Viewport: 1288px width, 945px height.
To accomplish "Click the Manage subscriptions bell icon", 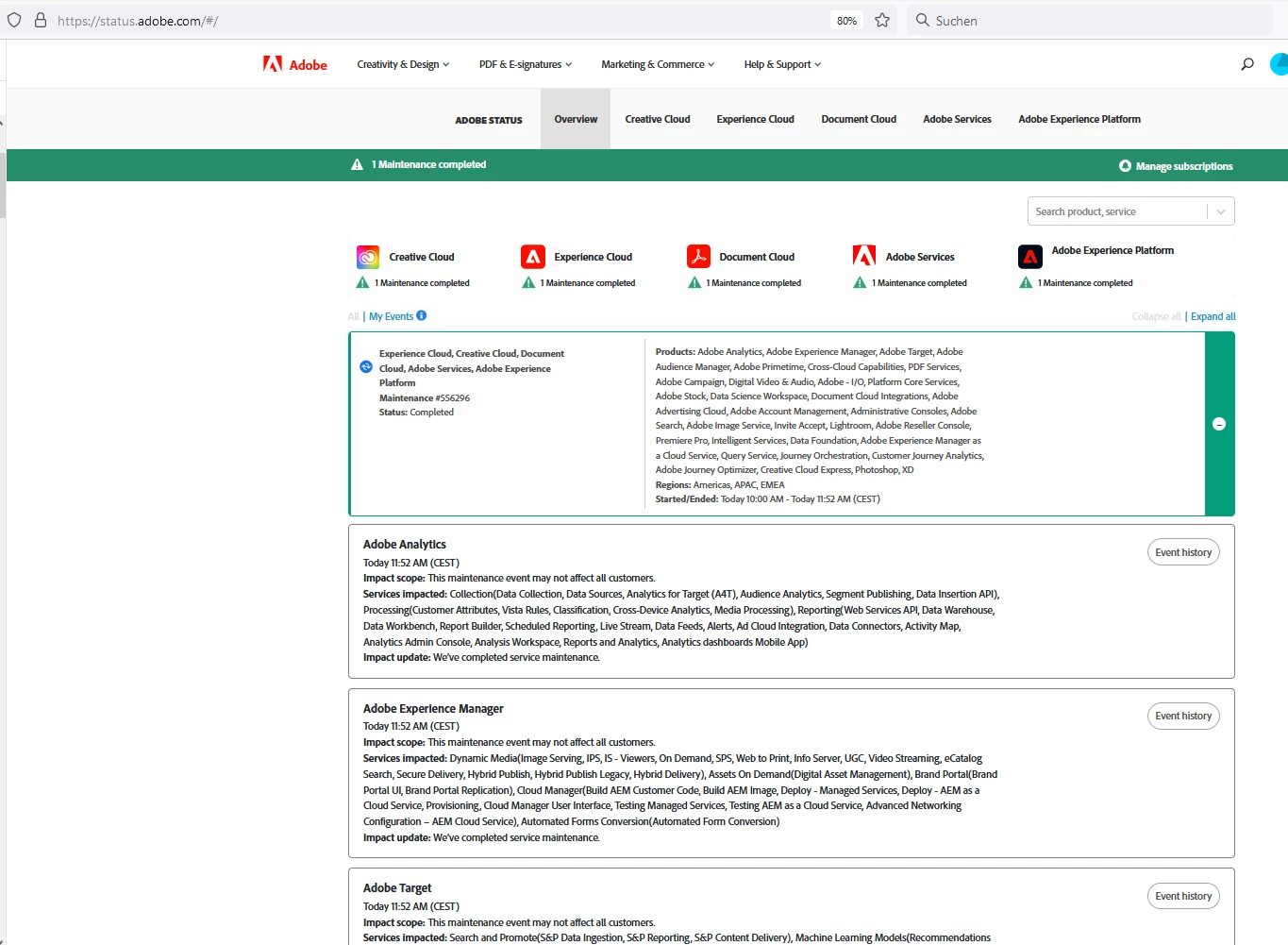I will (x=1125, y=166).
